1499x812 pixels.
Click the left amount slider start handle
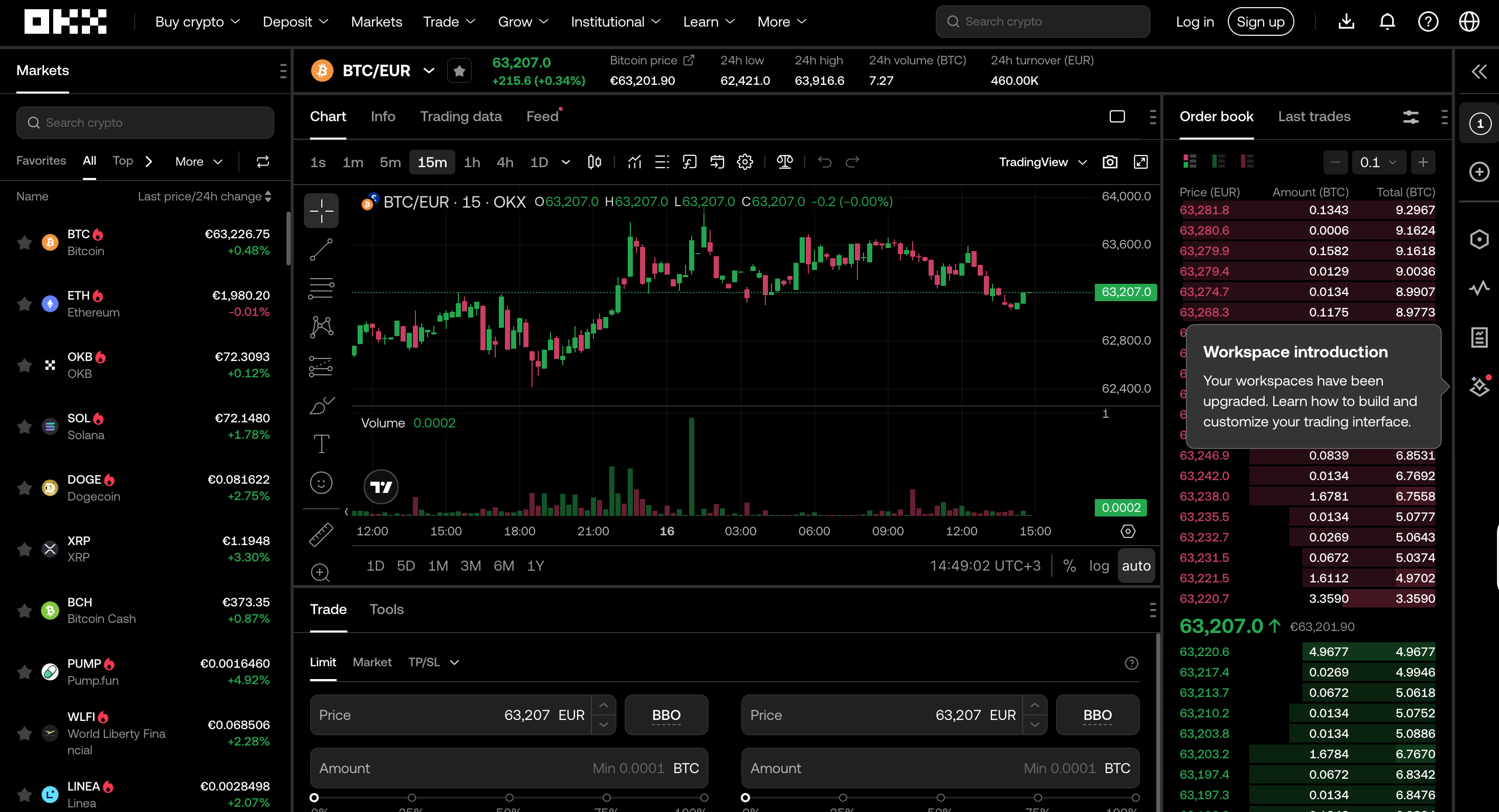click(x=314, y=798)
